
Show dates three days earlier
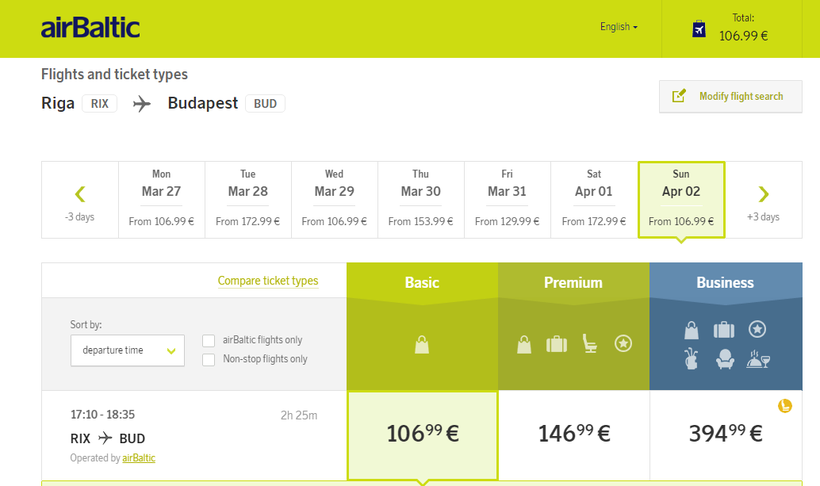coord(80,200)
